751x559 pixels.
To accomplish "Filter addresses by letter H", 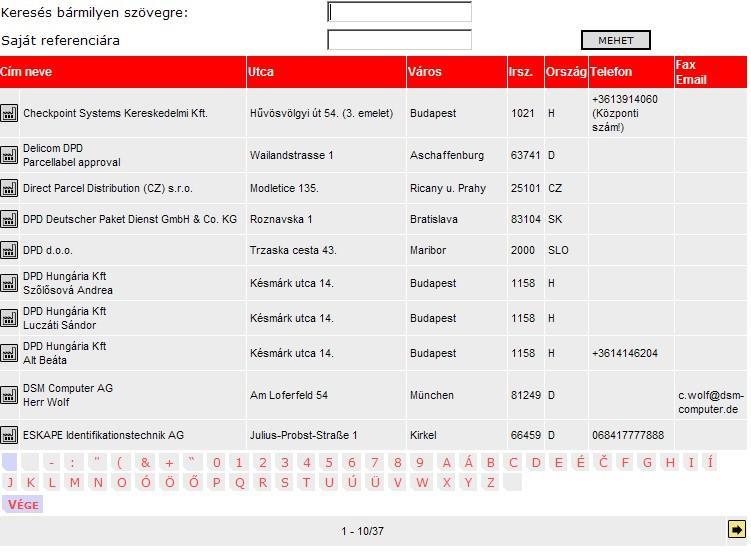I will point(670,463).
